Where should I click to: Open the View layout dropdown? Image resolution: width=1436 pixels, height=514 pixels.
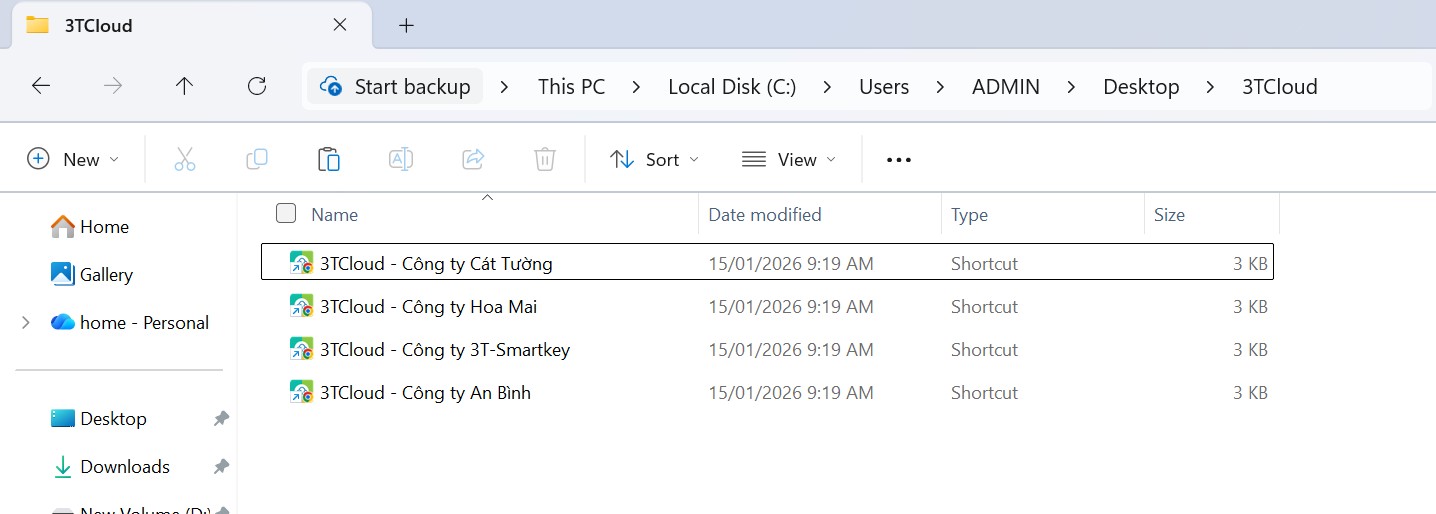pyautogui.click(x=789, y=159)
